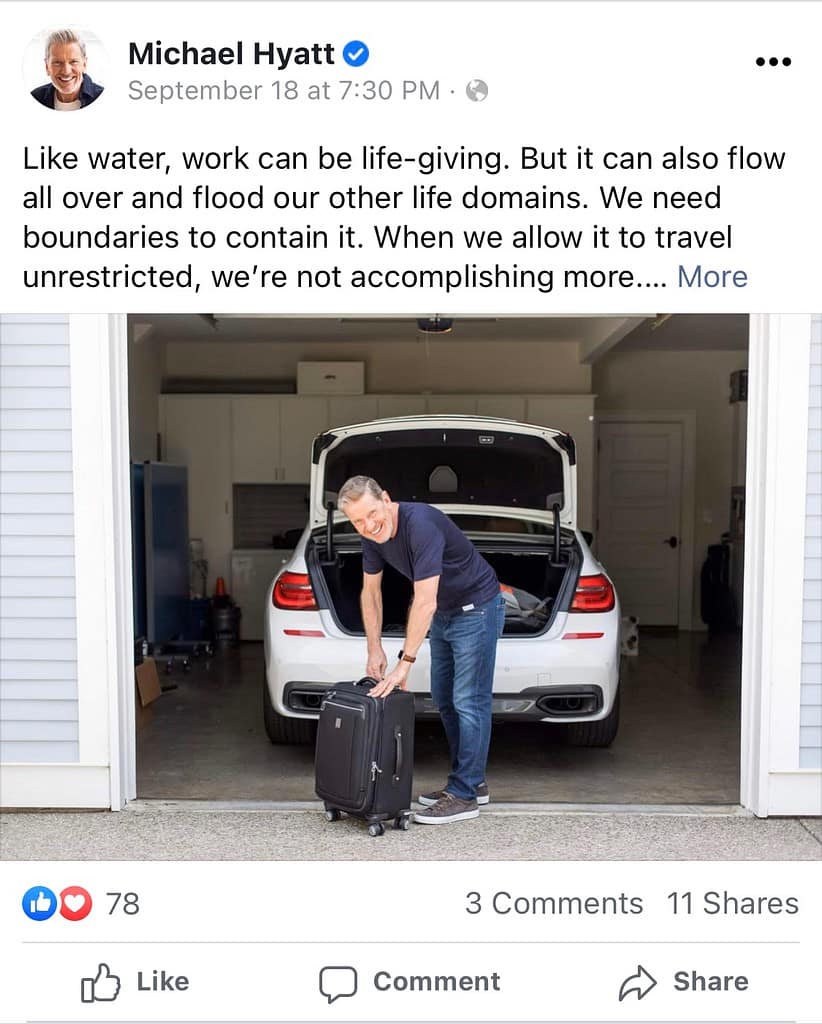Screen dimensions: 822x1024
Task: View the 78 reactions count
Action: pos(123,904)
